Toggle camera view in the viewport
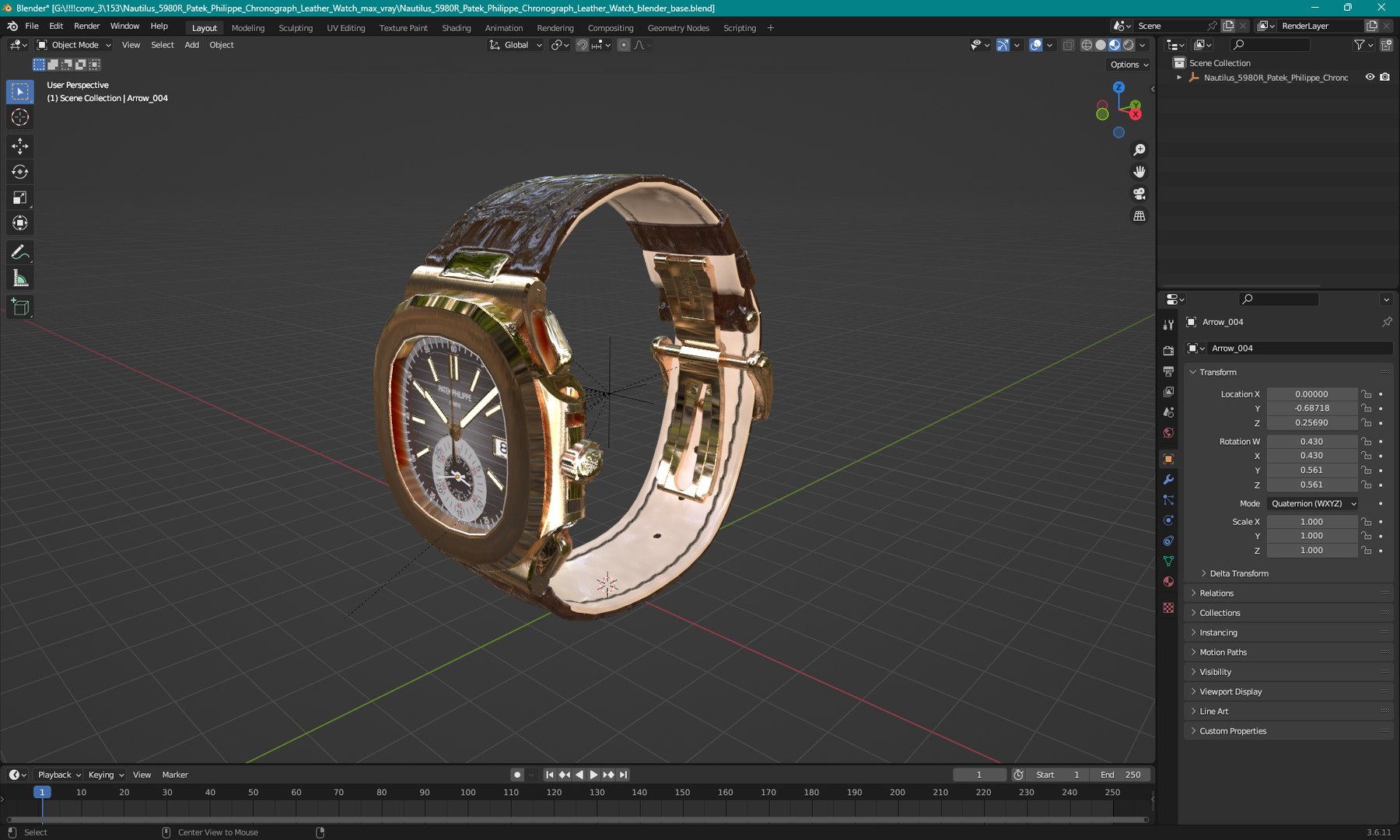 pos(1139,194)
